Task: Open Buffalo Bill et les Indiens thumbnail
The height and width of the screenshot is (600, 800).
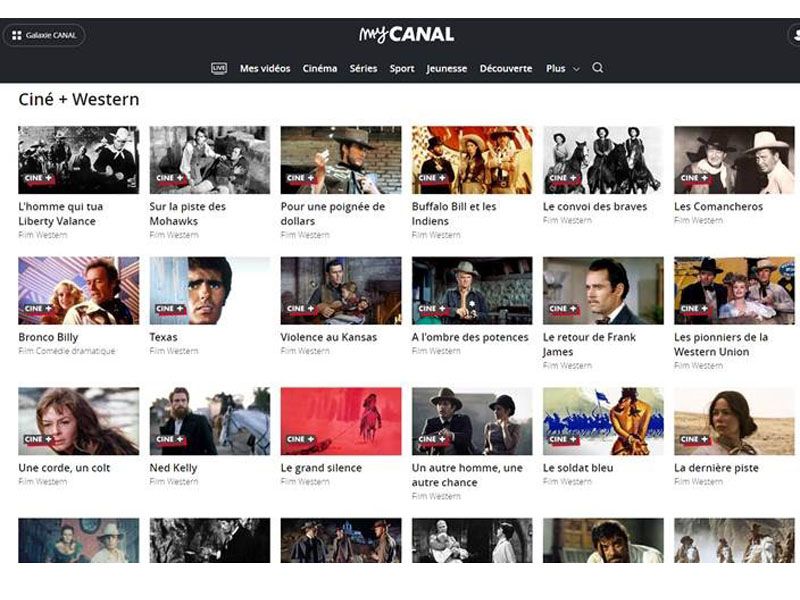Action: tap(472, 160)
